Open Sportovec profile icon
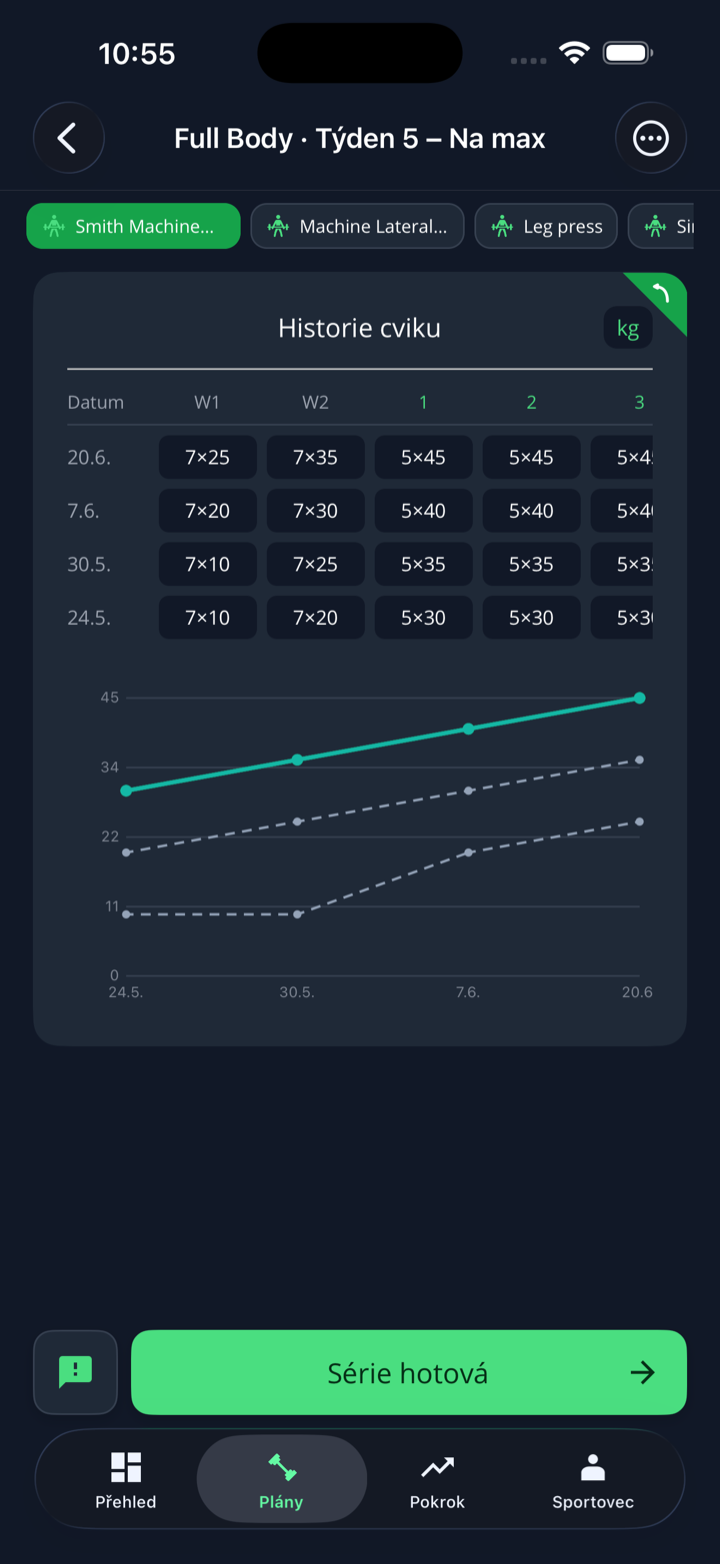 tap(593, 1467)
